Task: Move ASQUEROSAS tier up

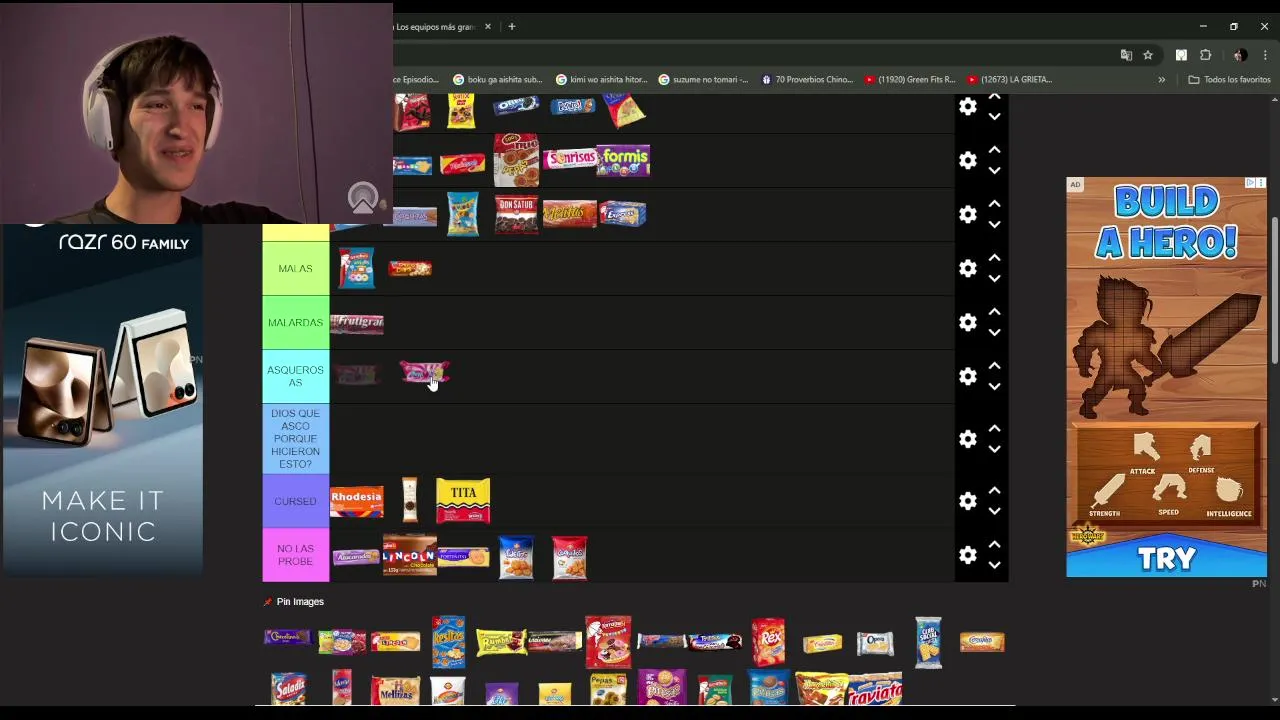Action: click(994, 366)
